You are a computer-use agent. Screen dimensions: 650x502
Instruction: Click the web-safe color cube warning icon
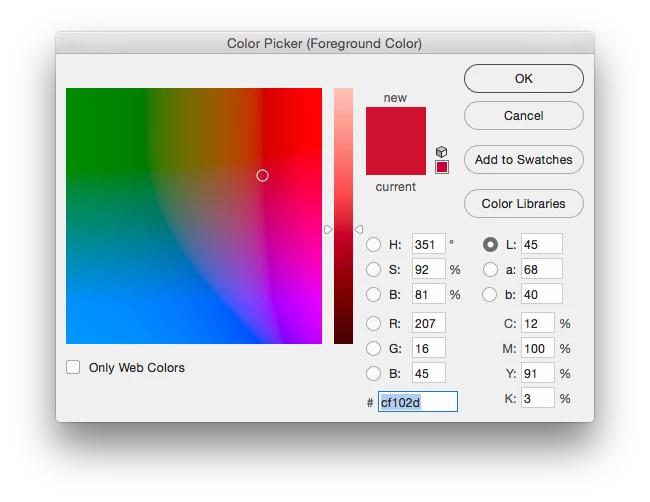click(x=441, y=152)
